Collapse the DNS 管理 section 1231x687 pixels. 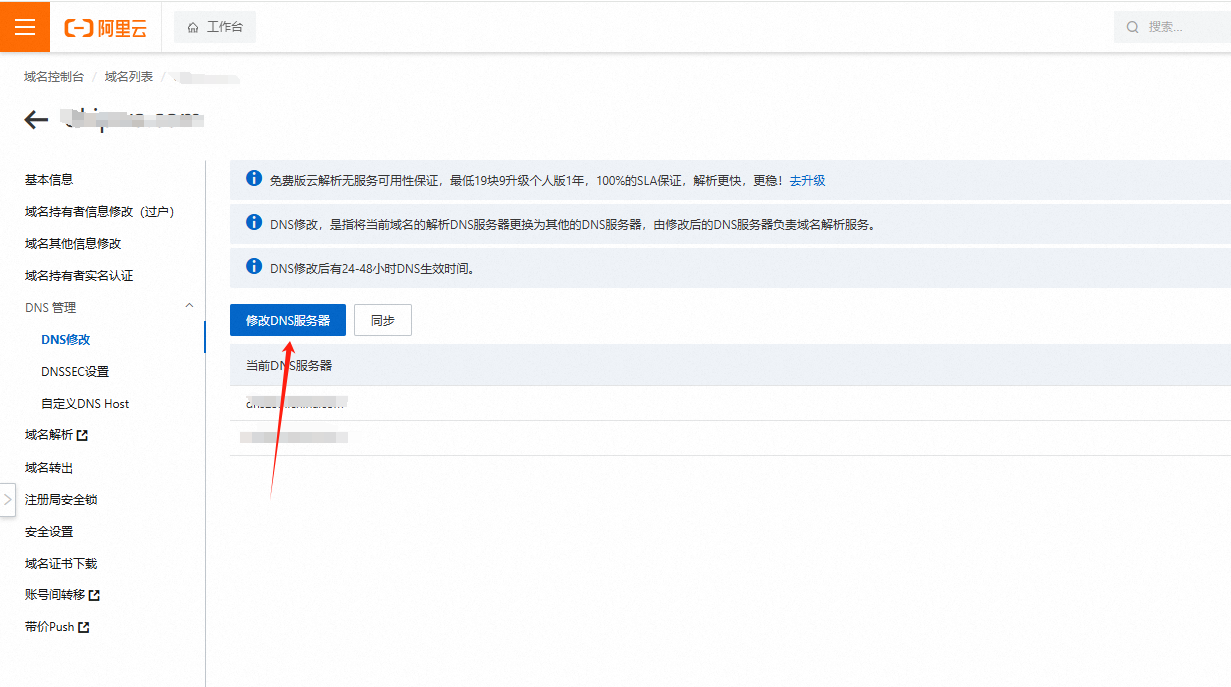click(189, 307)
